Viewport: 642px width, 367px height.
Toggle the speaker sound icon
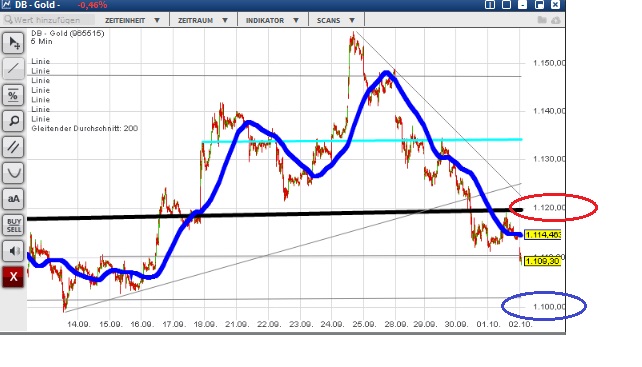14,251
